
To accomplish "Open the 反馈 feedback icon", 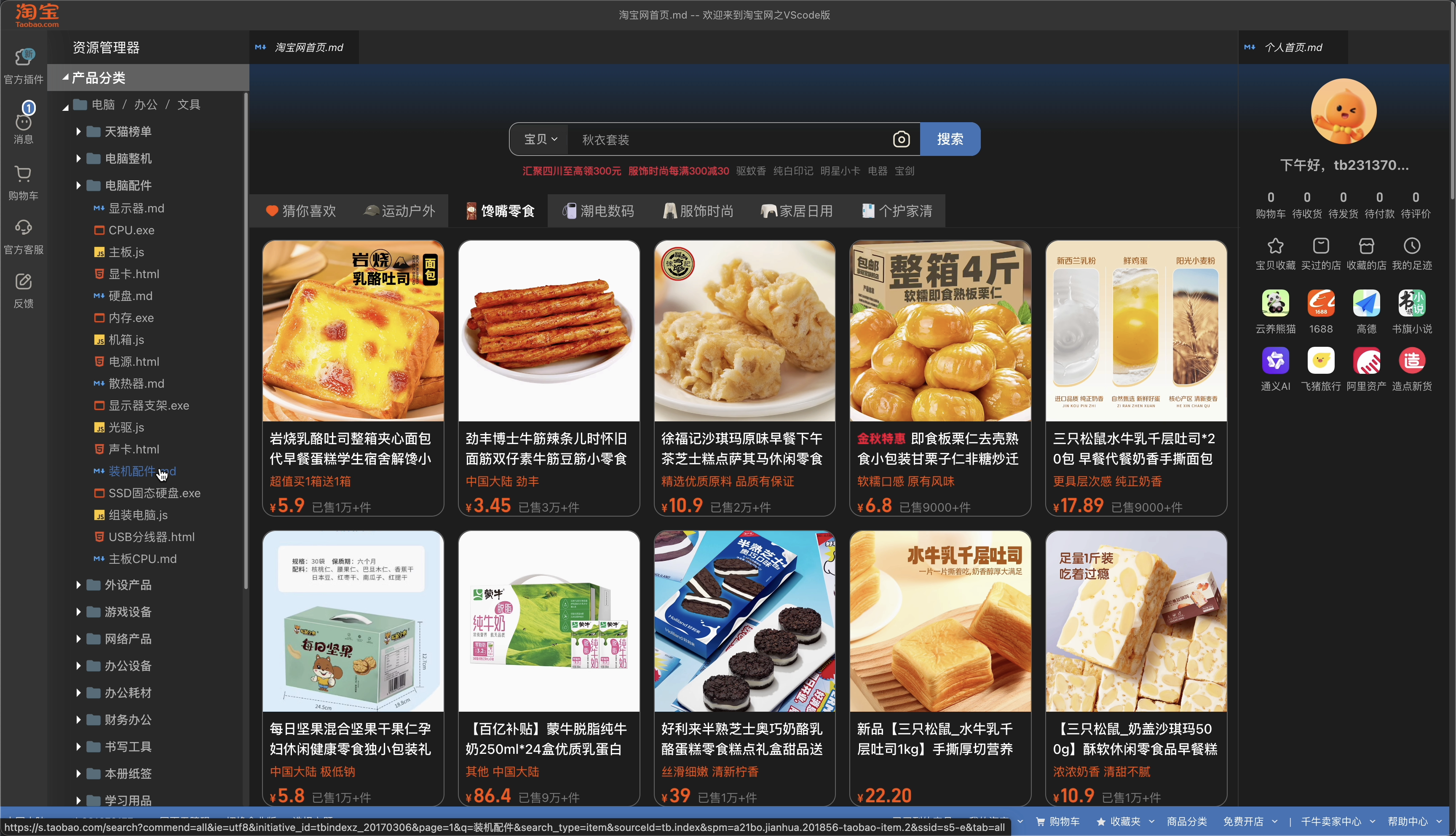I will (24, 282).
